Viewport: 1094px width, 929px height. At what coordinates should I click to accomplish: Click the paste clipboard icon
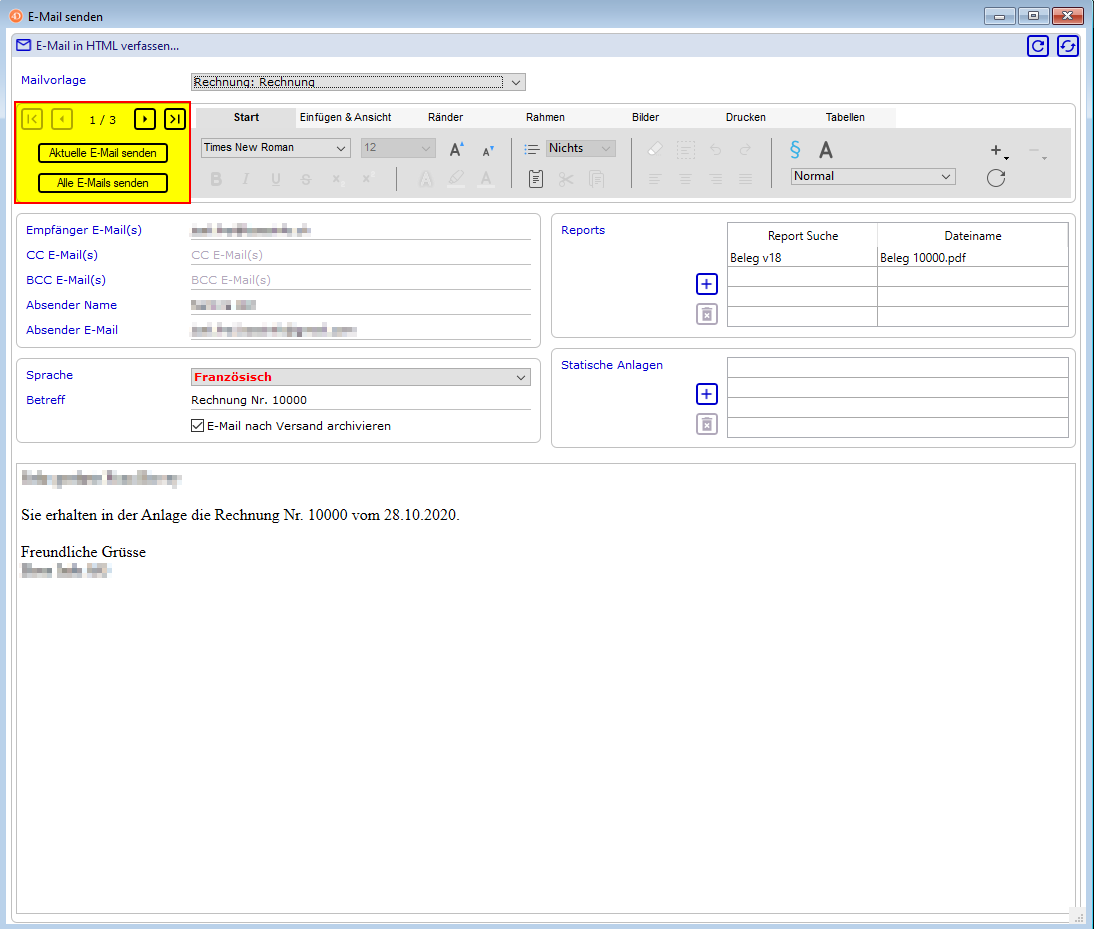(536, 179)
